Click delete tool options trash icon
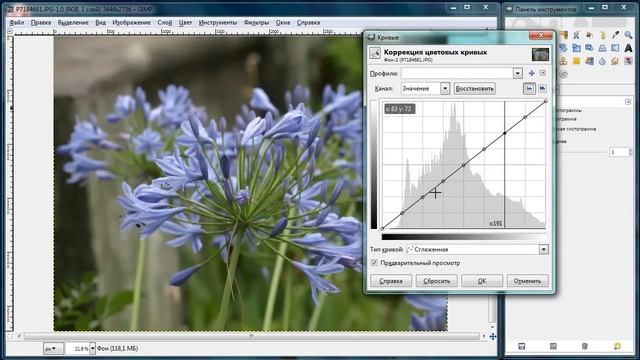 coord(584,346)
